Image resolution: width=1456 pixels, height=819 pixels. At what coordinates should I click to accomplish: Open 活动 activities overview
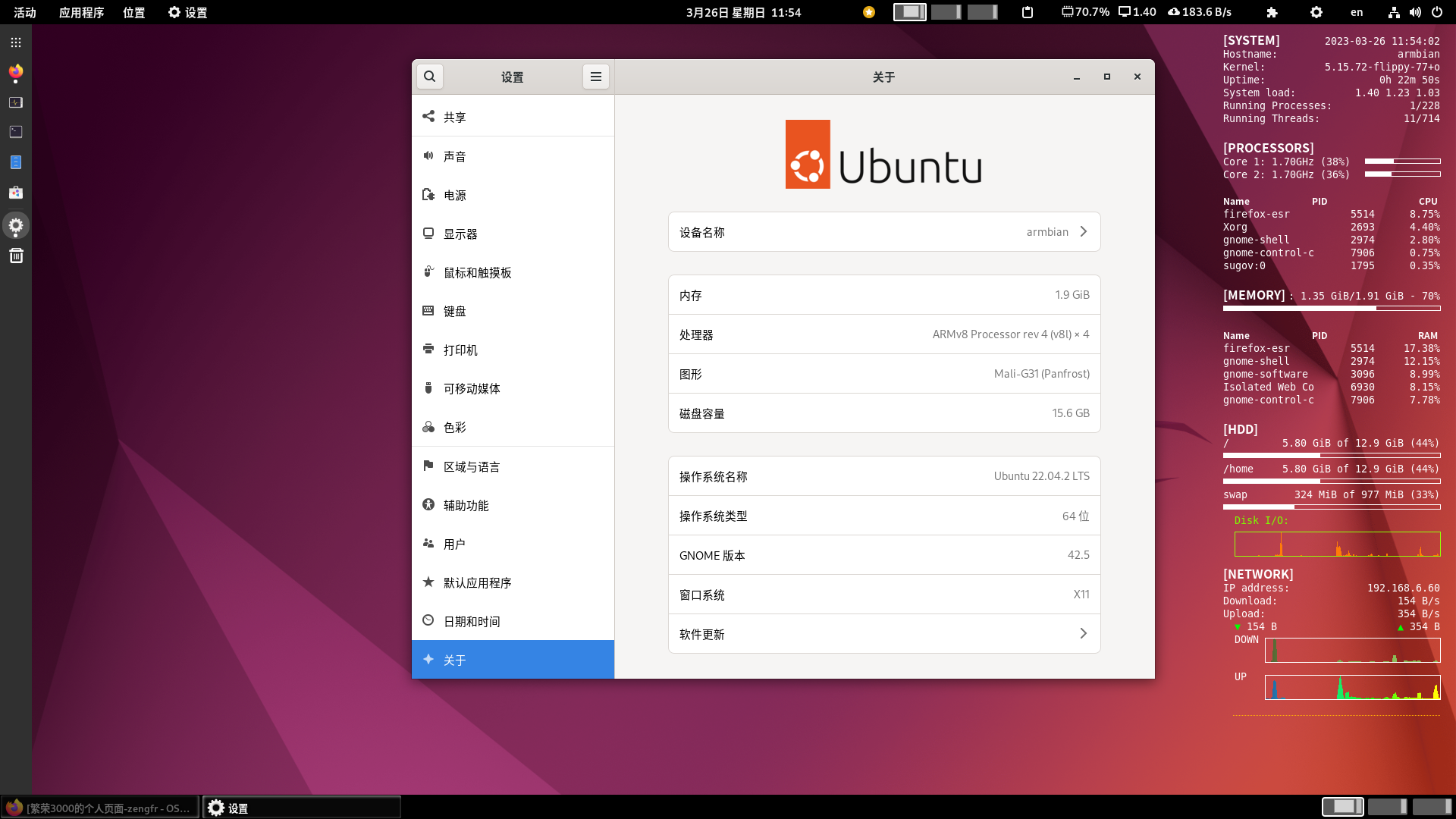(x=25, y=12)
